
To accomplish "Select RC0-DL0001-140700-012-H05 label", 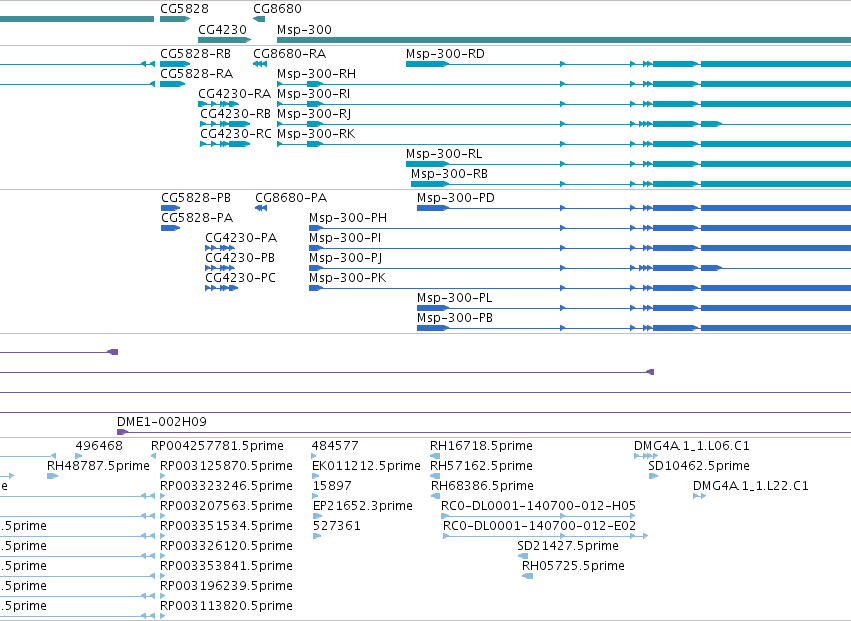I will click(538, 506).
